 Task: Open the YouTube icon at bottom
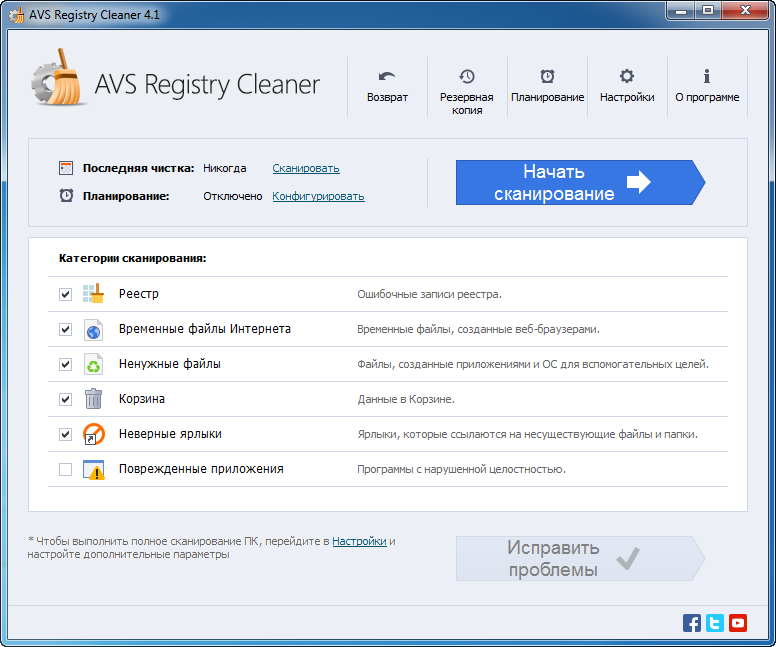click(738, 623)
